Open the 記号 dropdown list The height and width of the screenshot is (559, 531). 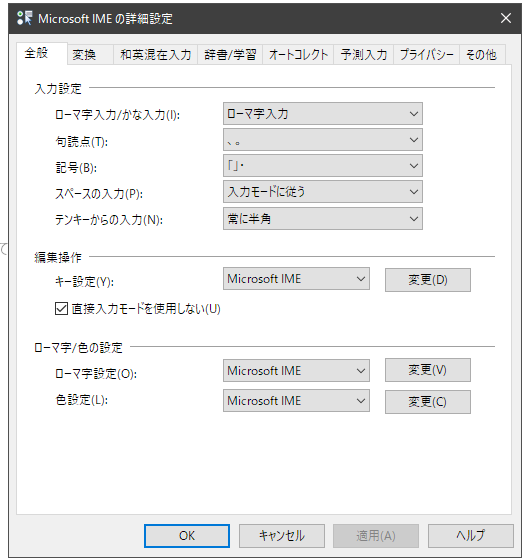pyautogui.click(x=323, y=166)
